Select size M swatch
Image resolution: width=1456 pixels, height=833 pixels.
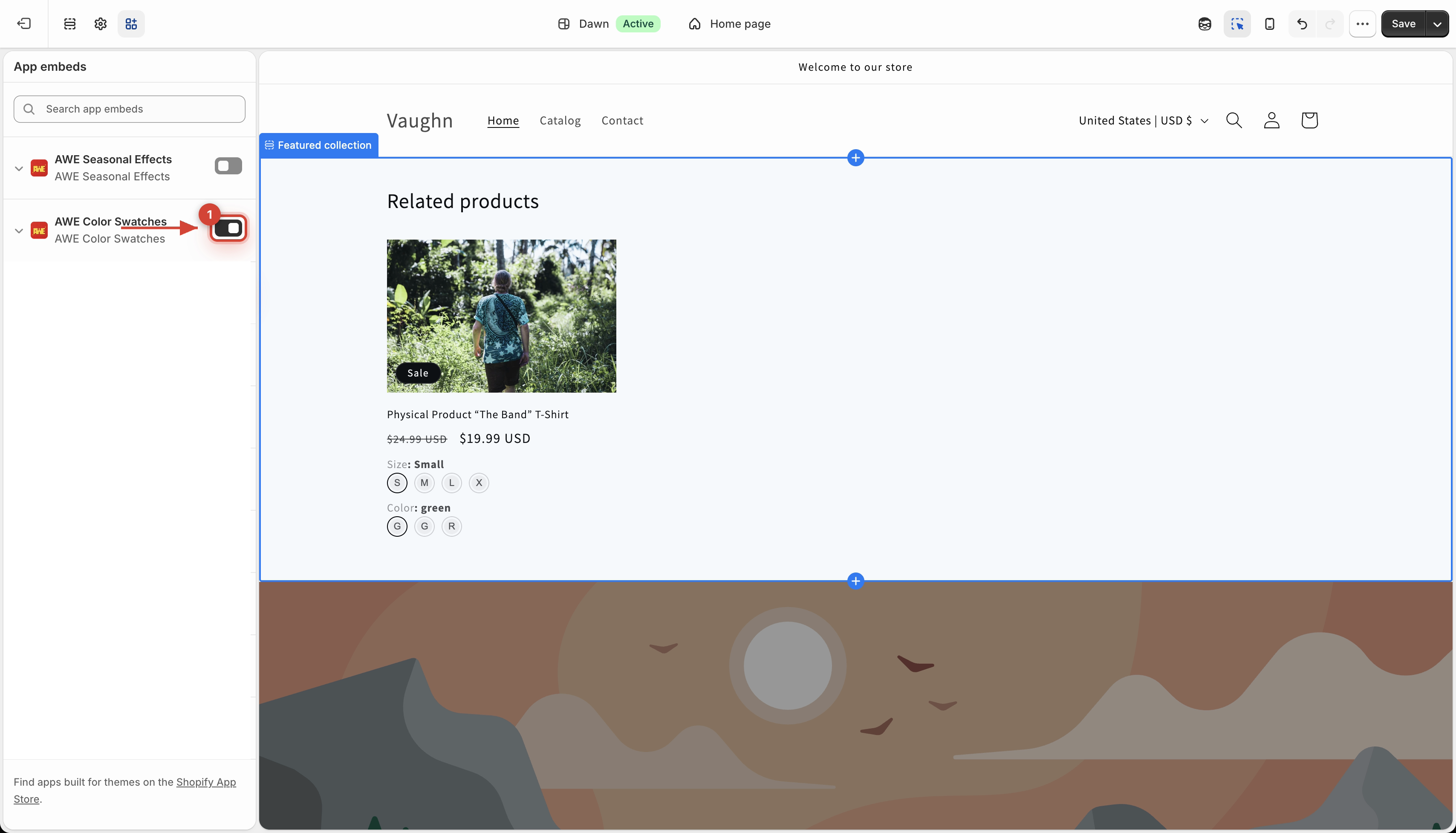[x=425, y=482]
